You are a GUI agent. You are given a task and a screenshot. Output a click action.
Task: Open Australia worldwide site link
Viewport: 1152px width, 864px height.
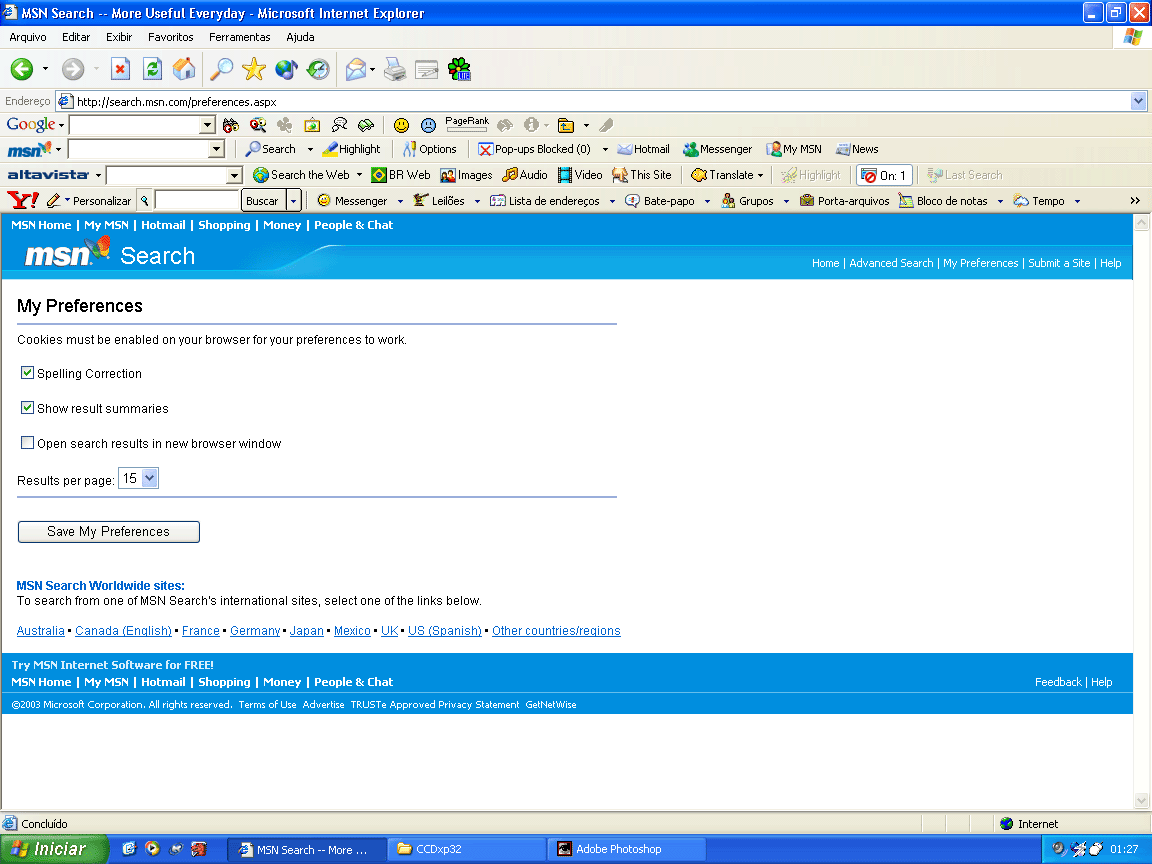[x=40, y=630]
